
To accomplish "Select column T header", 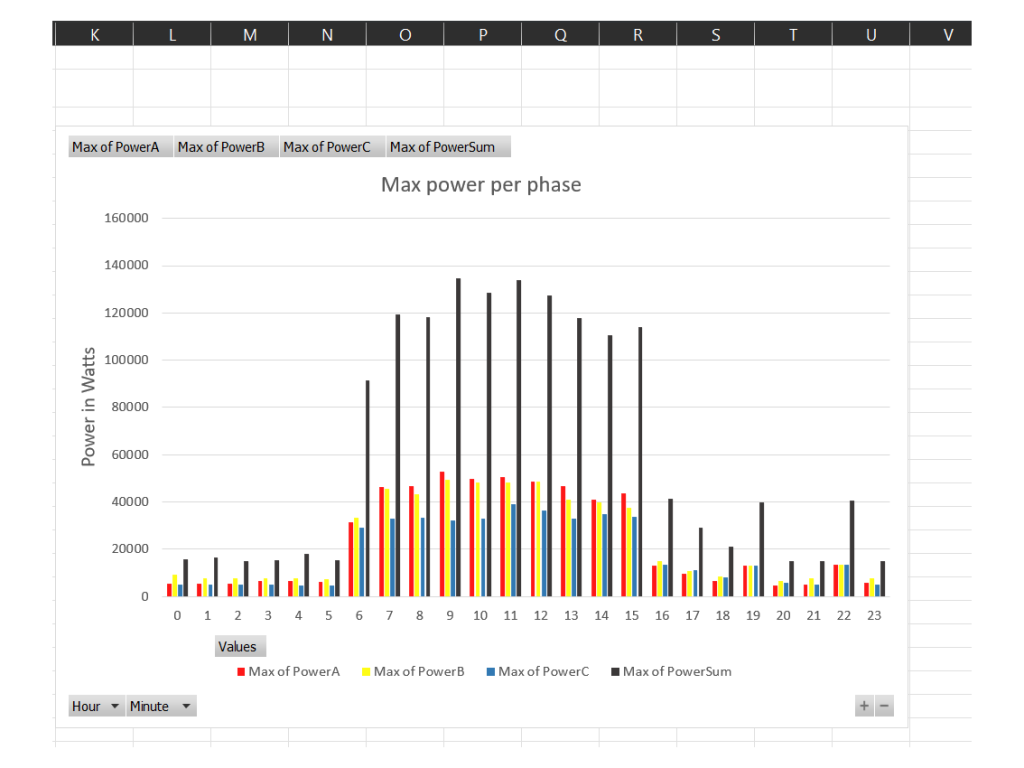I will point(793,35).
